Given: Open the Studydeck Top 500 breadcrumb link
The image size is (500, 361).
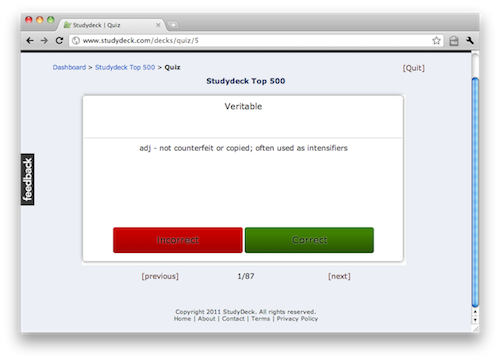Looking at the screenshot, I should coord(125,67).
